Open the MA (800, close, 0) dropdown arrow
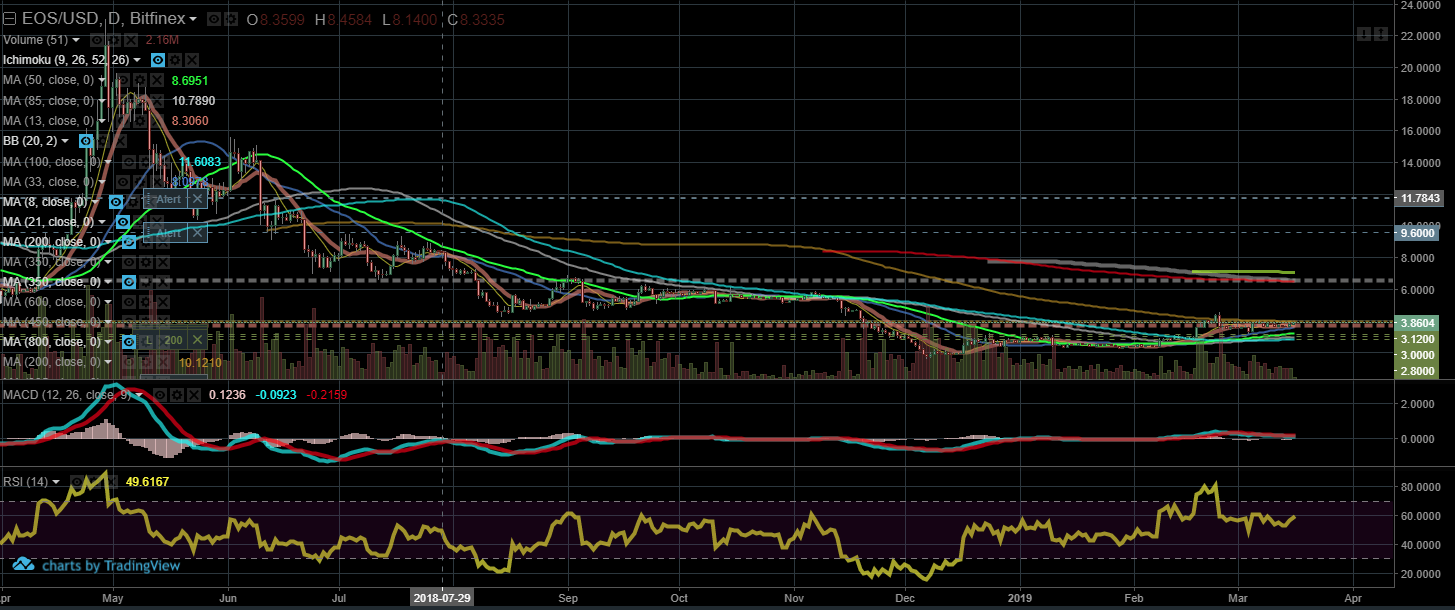Screen dimensions: 1455x610 pos(108,341)
